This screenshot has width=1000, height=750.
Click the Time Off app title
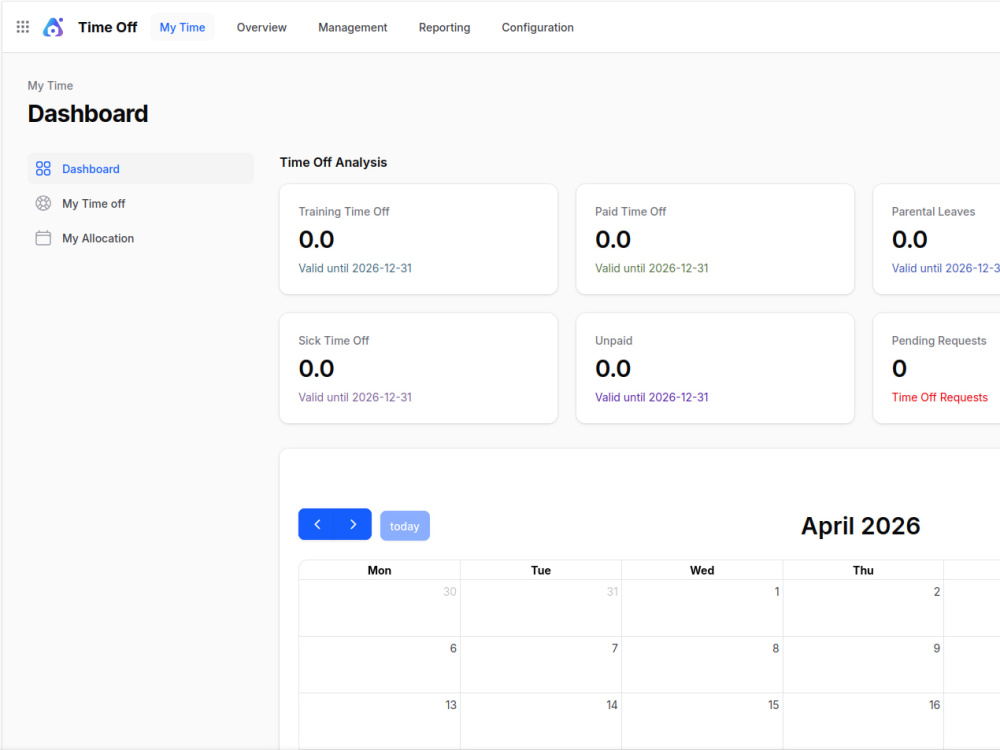(107, 27)
